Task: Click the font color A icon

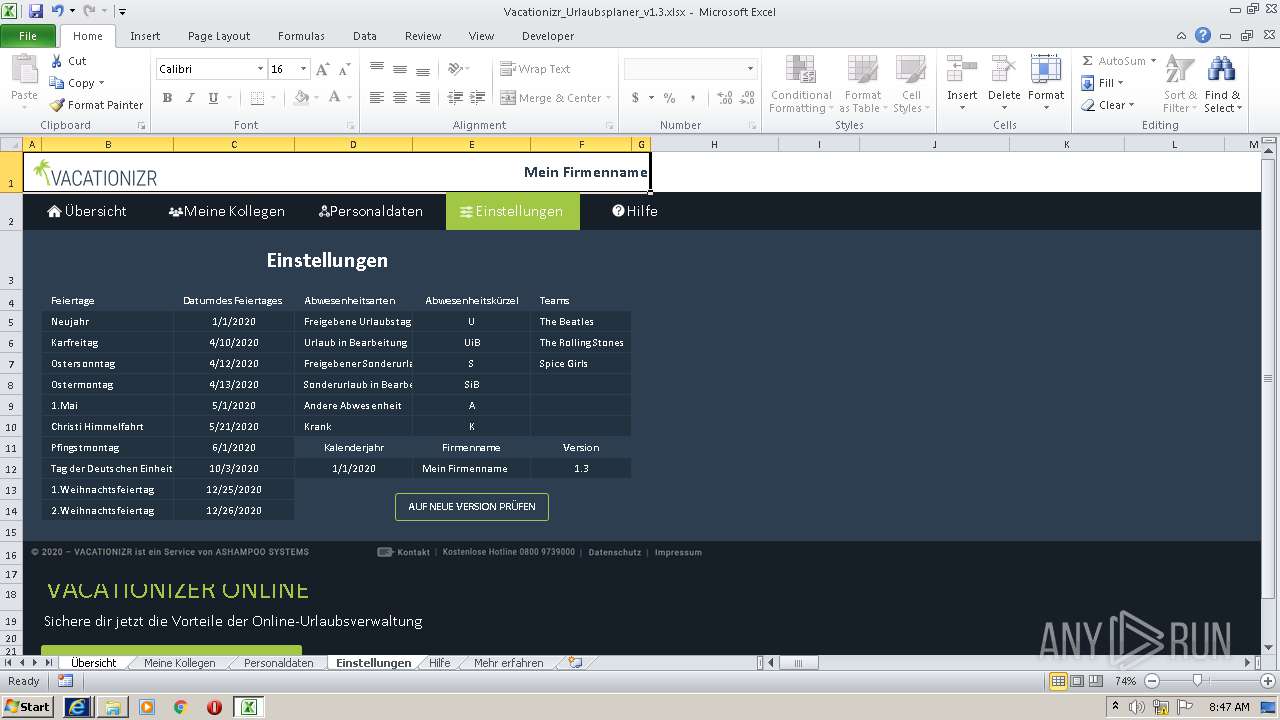Action: 334,98
